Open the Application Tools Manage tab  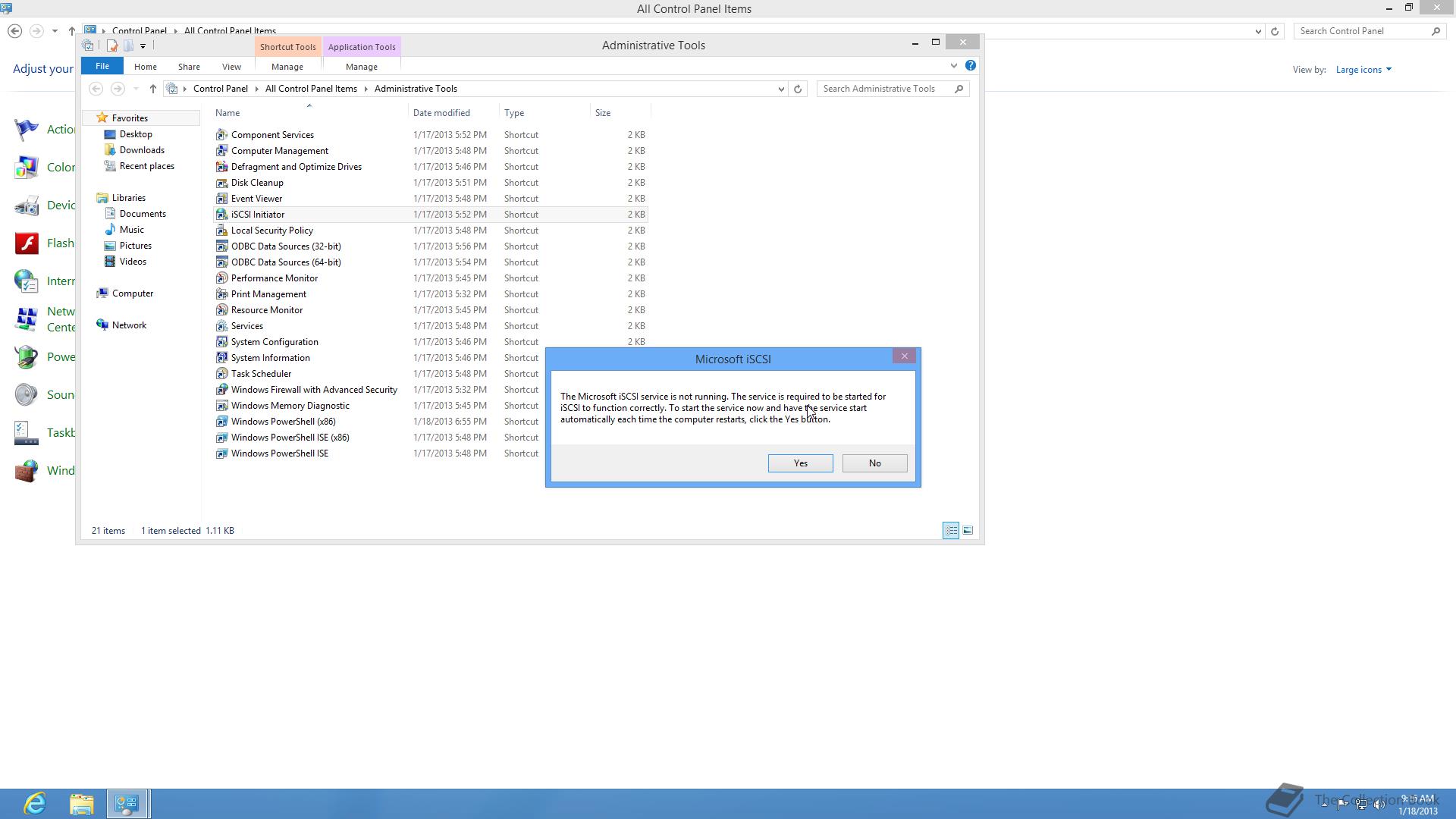coord(362,67)
